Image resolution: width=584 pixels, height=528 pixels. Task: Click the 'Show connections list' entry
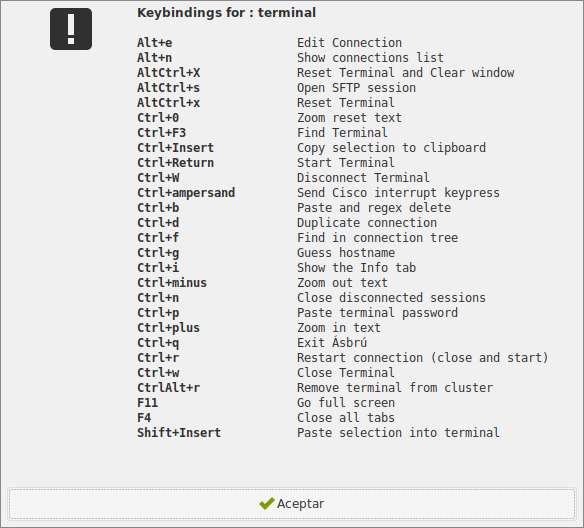point(370,58)
